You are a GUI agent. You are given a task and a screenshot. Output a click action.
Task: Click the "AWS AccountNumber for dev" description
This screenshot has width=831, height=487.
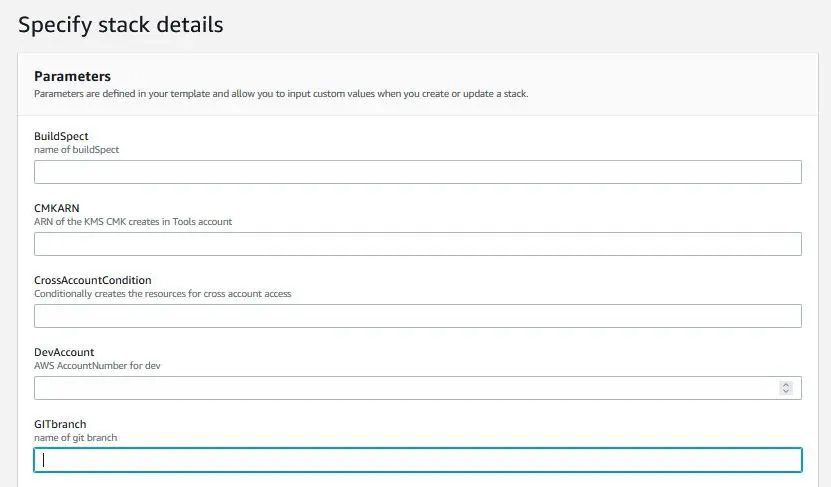[97, 366]
